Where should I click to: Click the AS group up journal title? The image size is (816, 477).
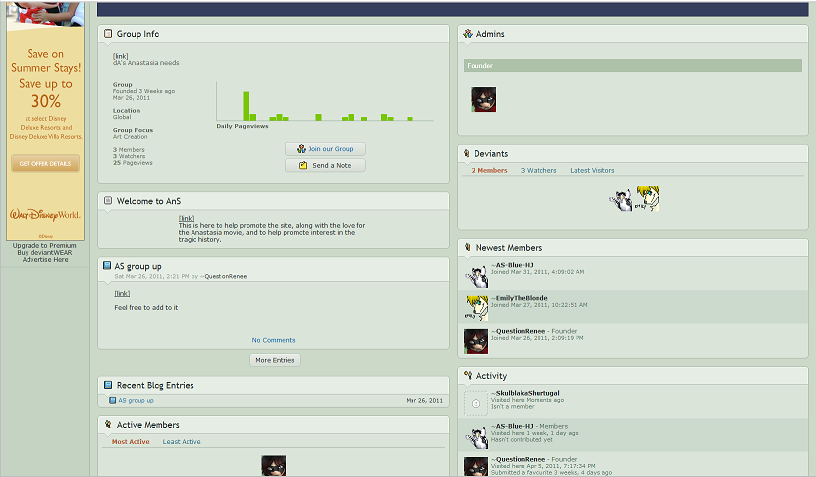click(x=138, y=266)
